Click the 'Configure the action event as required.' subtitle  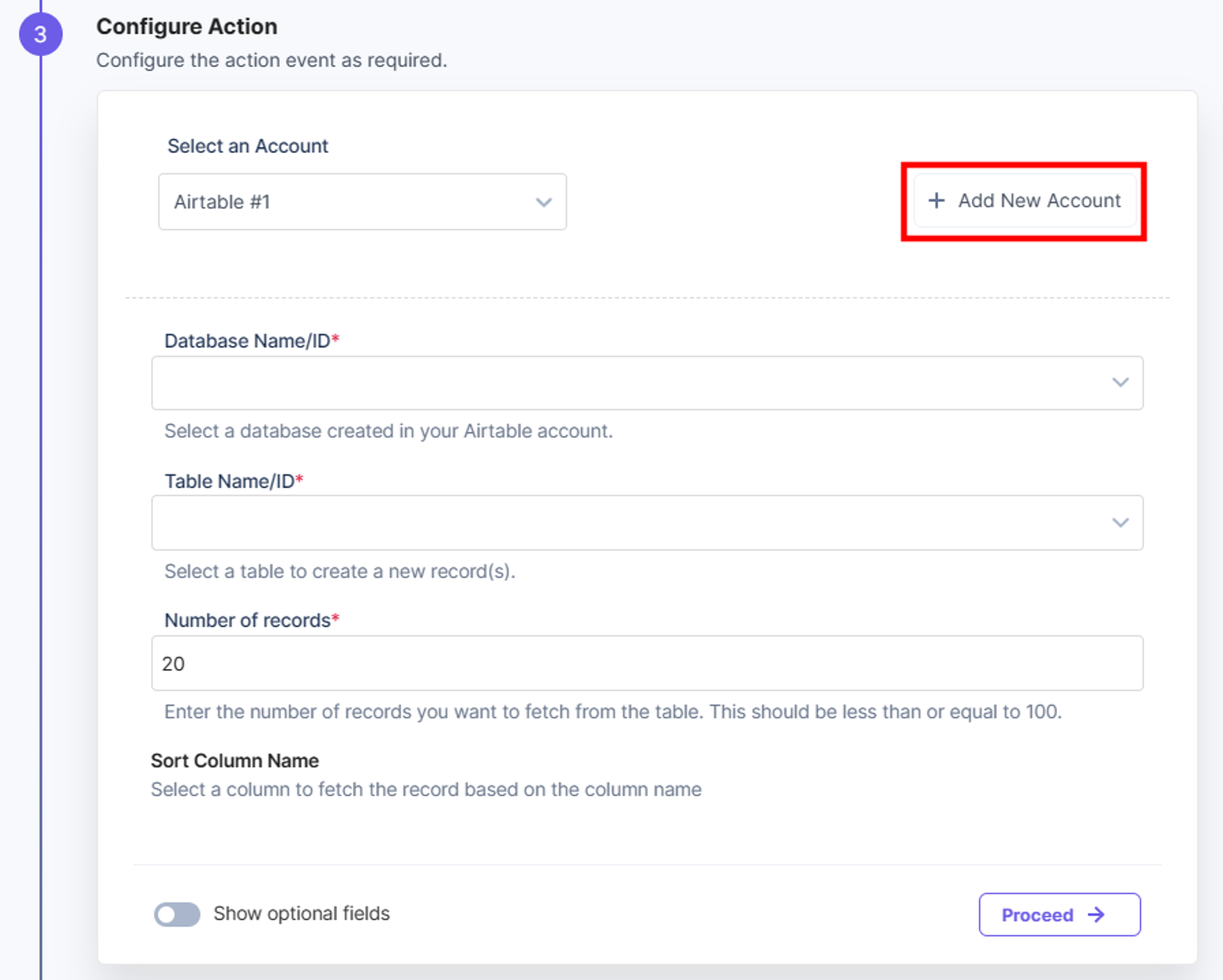[x=272, y=60]
